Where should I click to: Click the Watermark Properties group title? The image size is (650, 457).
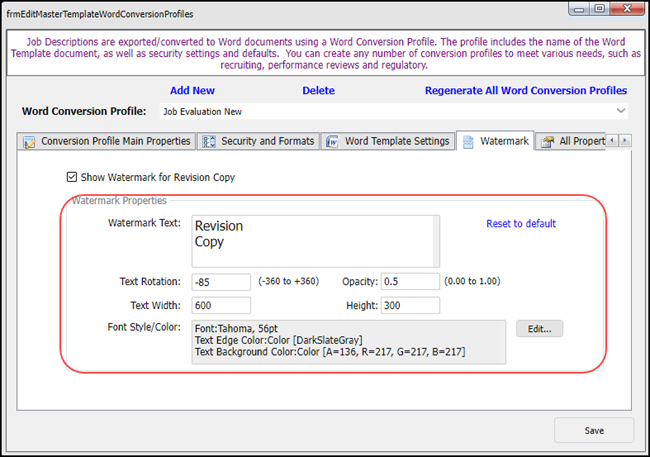[x=119, y=201]
